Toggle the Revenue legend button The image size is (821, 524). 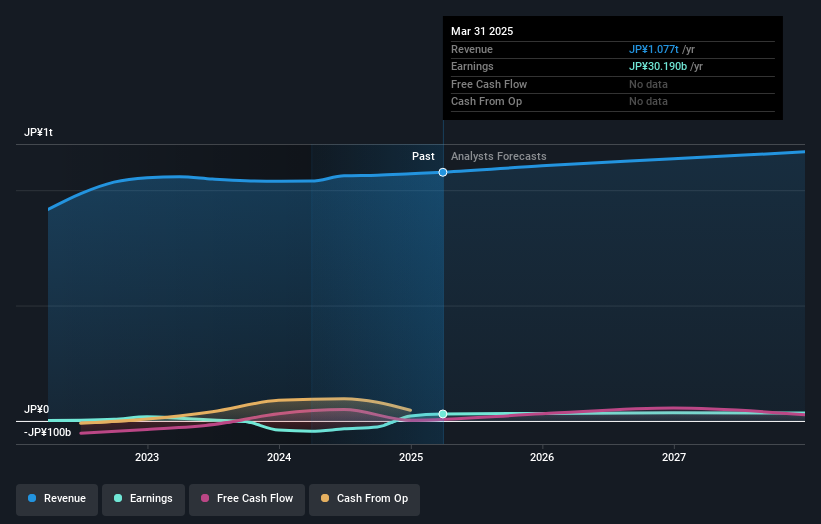[57, 499]
